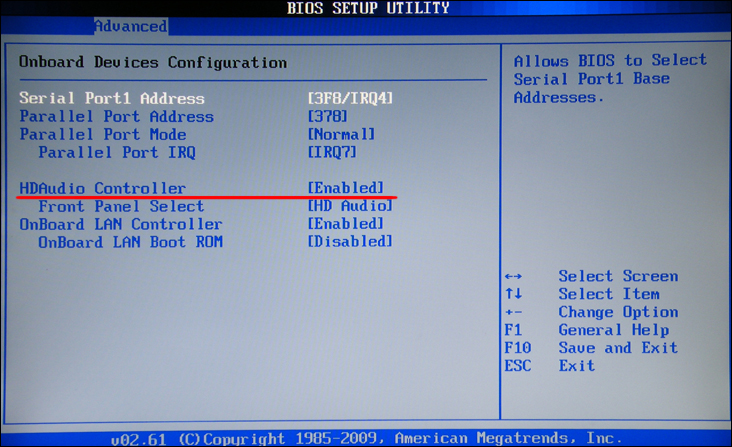
Task: Highlight the HDAudio Controller row label
Action: pyautogui.click(x=102, y=188)
